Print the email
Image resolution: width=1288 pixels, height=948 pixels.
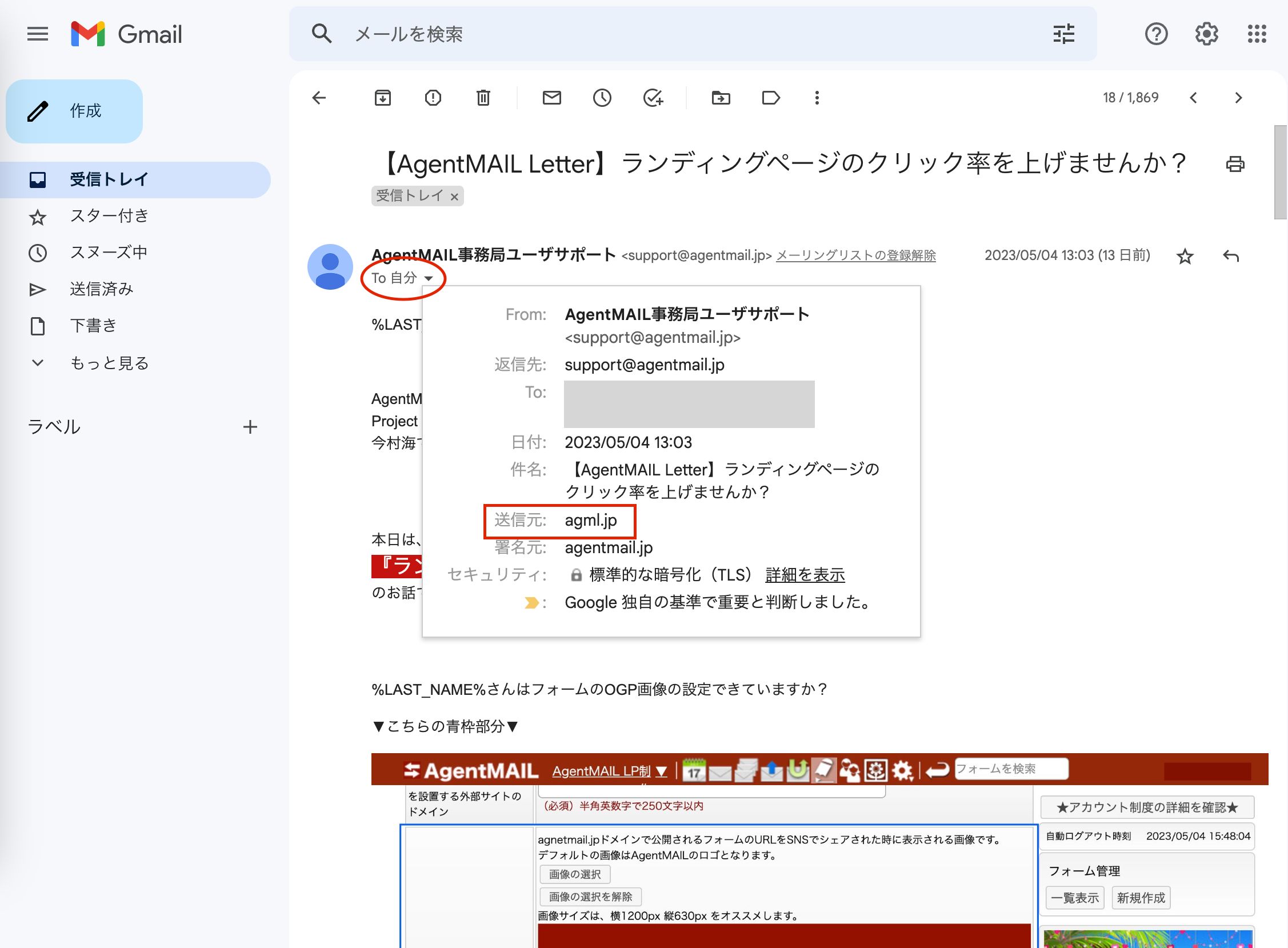(1235, 164)
